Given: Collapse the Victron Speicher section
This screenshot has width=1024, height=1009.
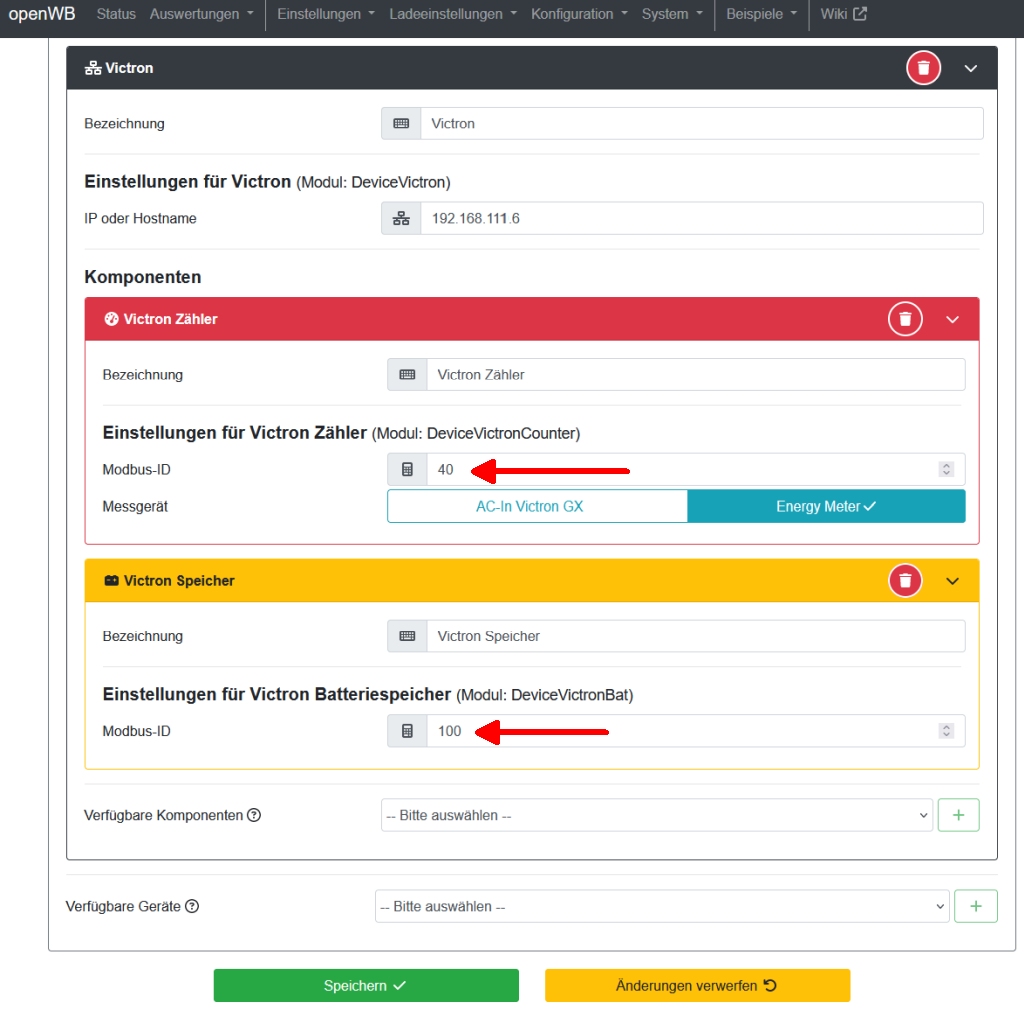Looking at the screenshot, I should (x=952, y=581).
